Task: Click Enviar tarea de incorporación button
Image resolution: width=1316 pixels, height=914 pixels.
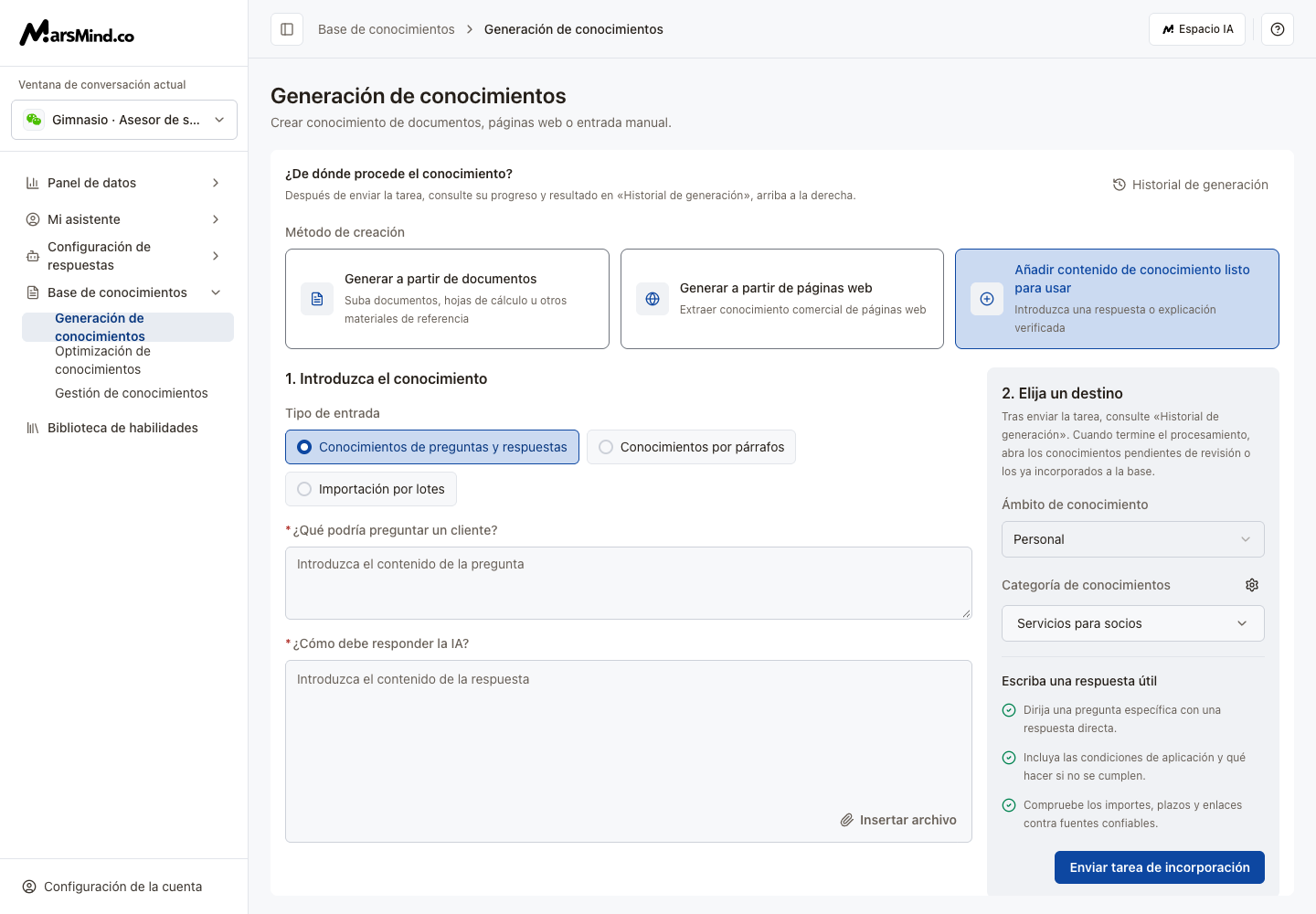Action: [x=1160, y=867]
